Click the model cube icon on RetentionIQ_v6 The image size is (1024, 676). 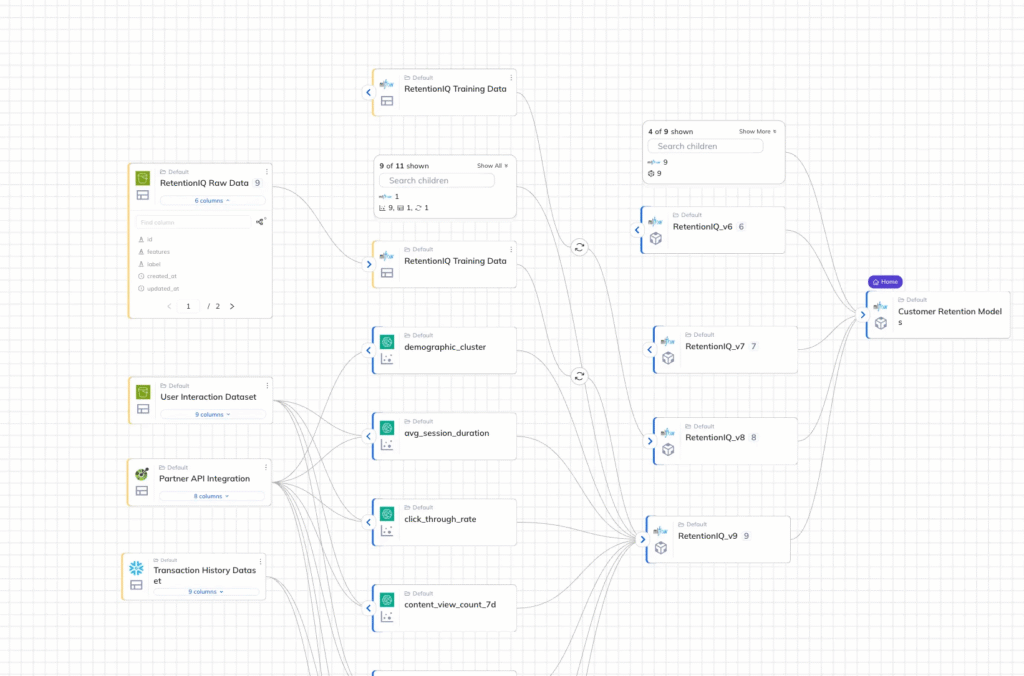[658, 236]
